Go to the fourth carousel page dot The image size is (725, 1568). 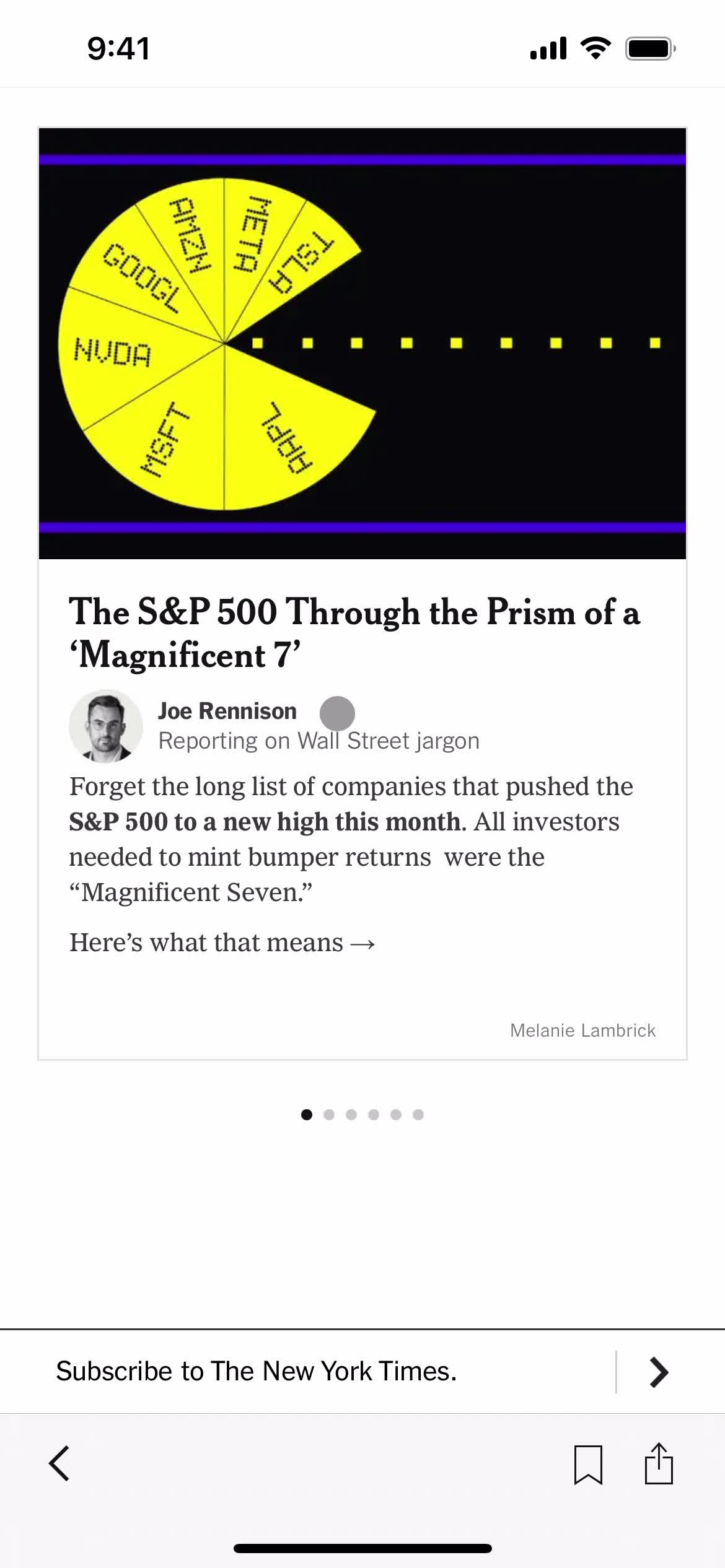[x=374, y=1115]
